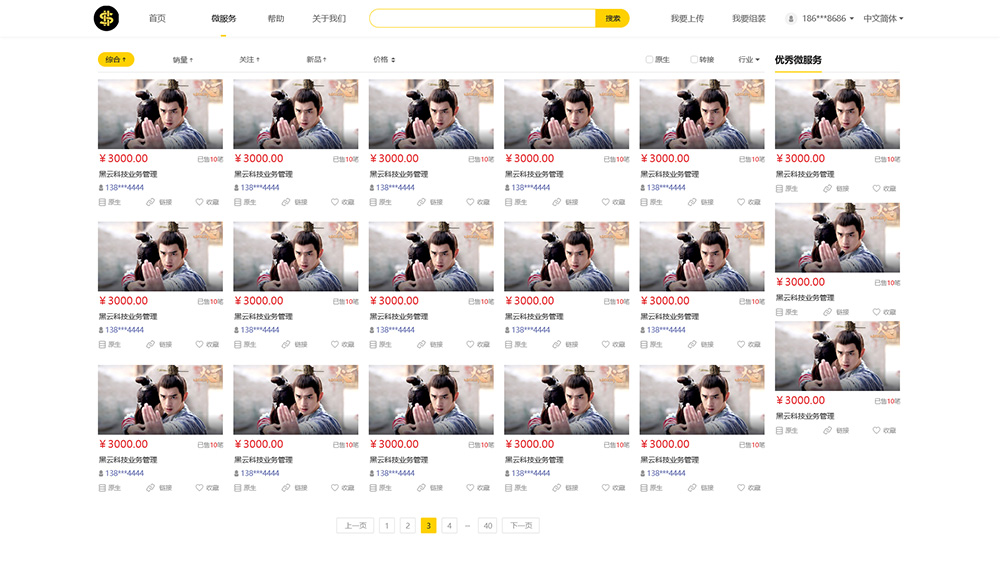Open the 帮助 help page
This screenshot has width=1000, height=563.
[276, 18]
